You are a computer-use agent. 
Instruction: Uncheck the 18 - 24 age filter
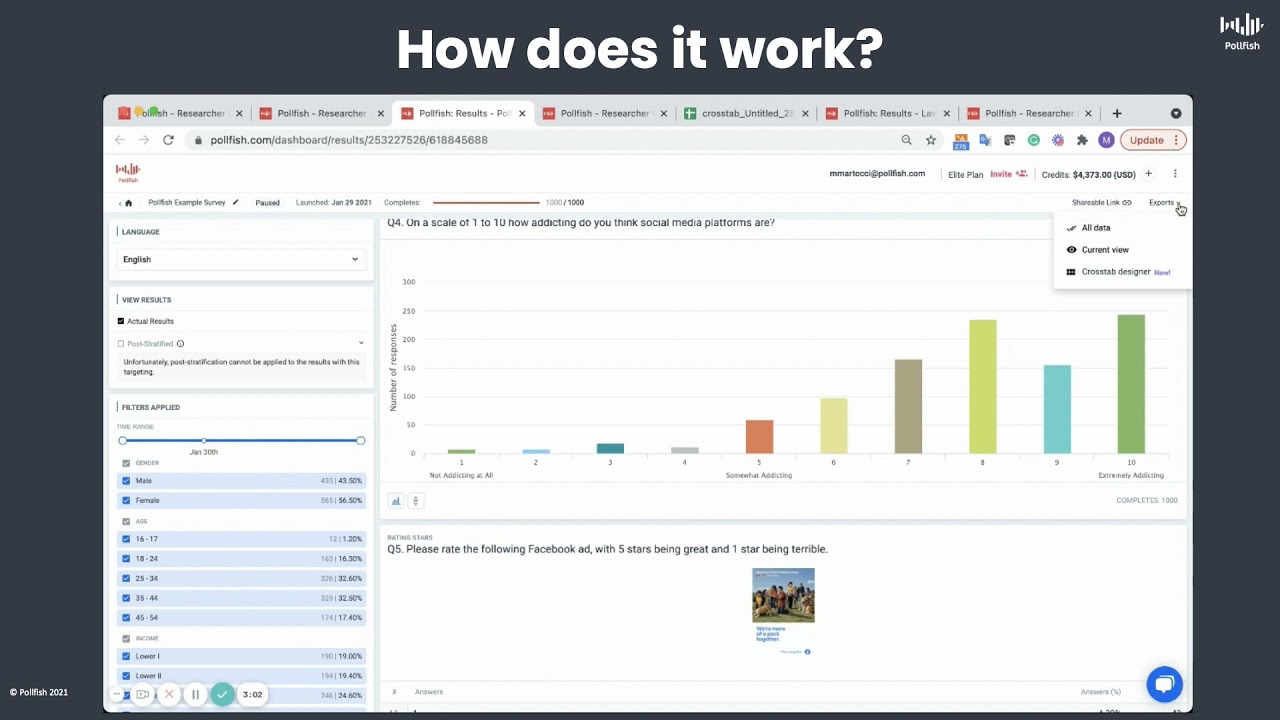click(x=126, y=559)
